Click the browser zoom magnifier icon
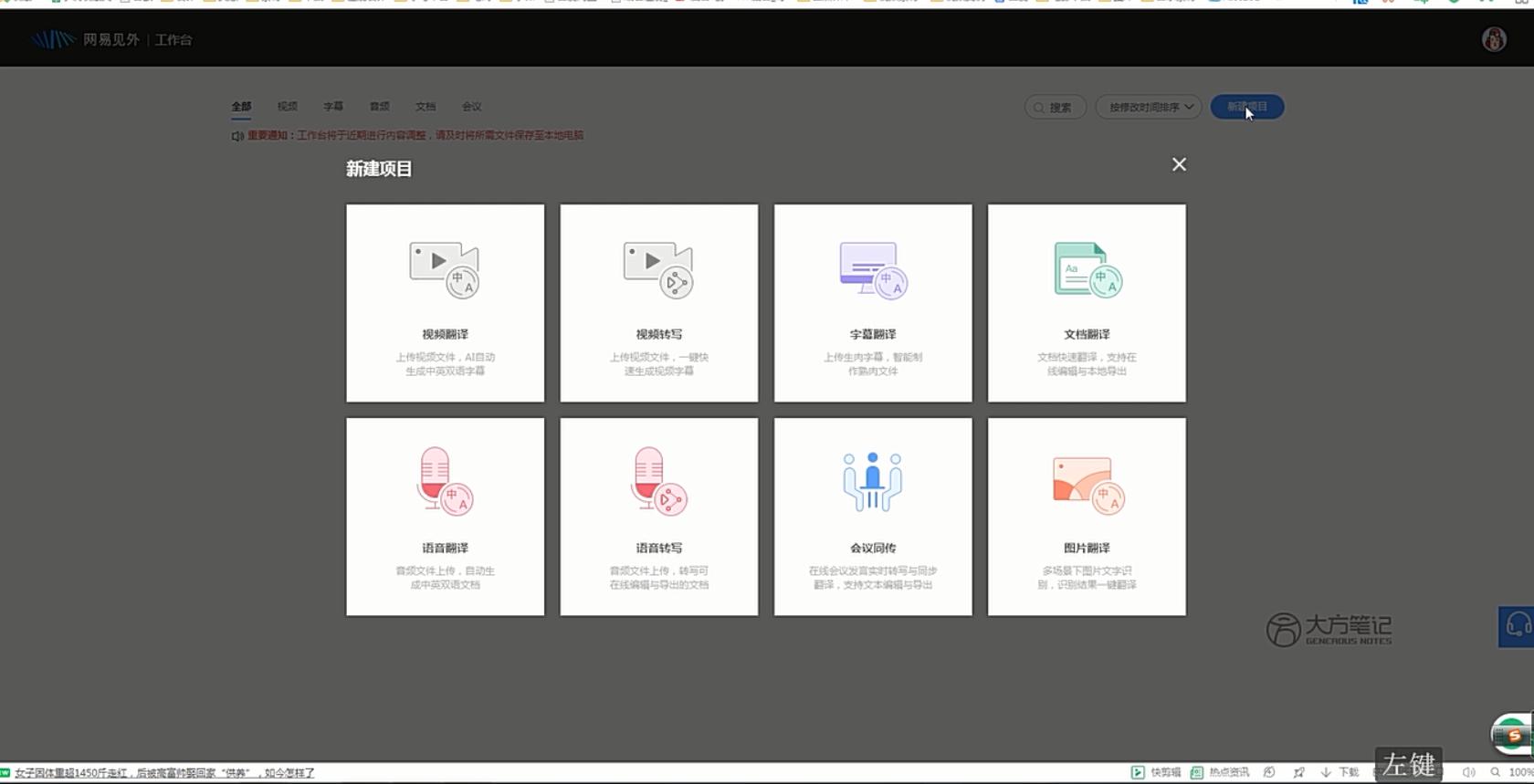This screenshot has height=784, width=1534. click(1495, 772)
